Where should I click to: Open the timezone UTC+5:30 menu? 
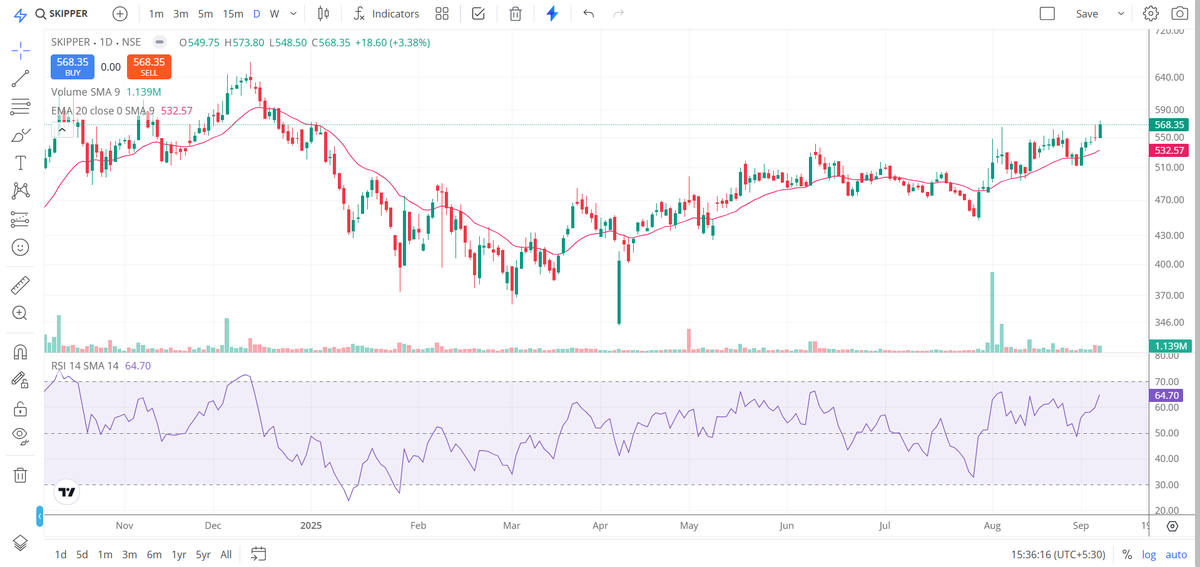tap(1058, 554)
